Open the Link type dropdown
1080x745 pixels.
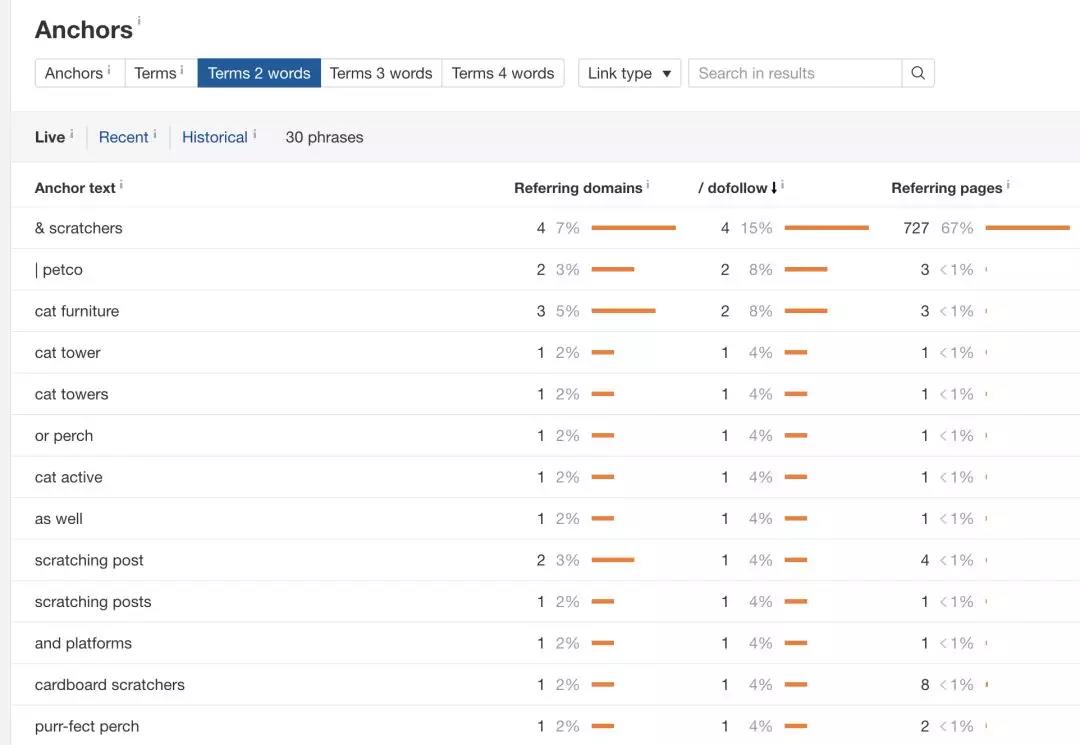pos(629,73)
